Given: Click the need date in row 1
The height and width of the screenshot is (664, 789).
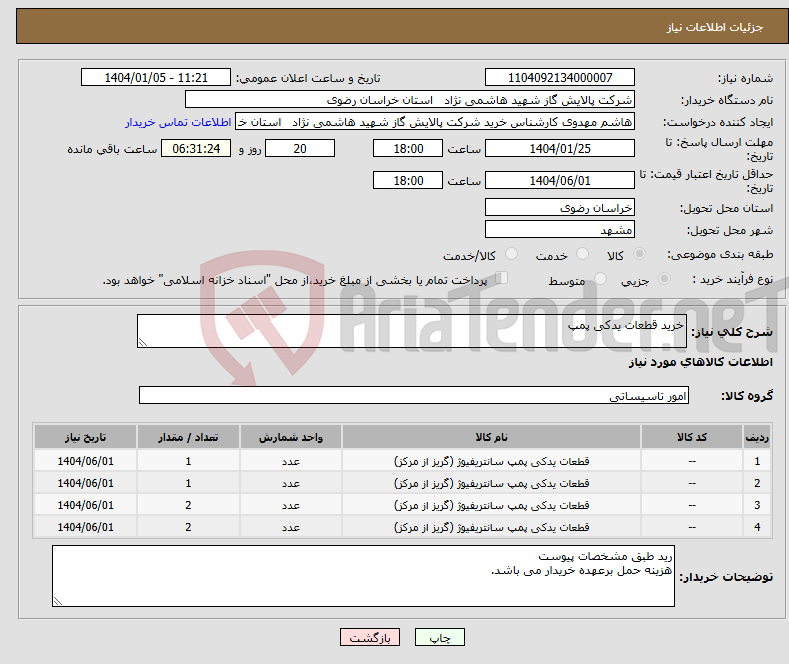Looking at the screenshot, I should pyautogui.click(x=86, y=461).
